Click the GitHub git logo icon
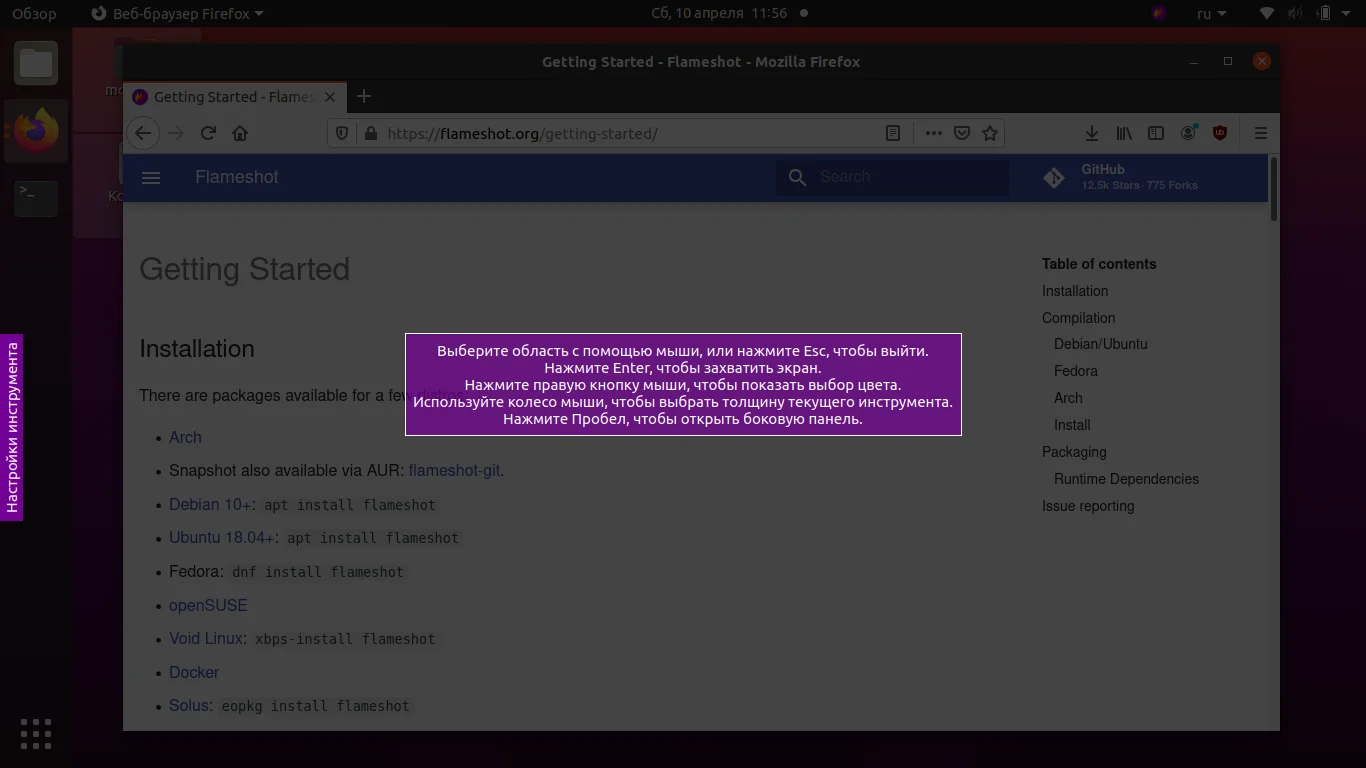This screenshot has height=768, width=1366. [1054, 177]
